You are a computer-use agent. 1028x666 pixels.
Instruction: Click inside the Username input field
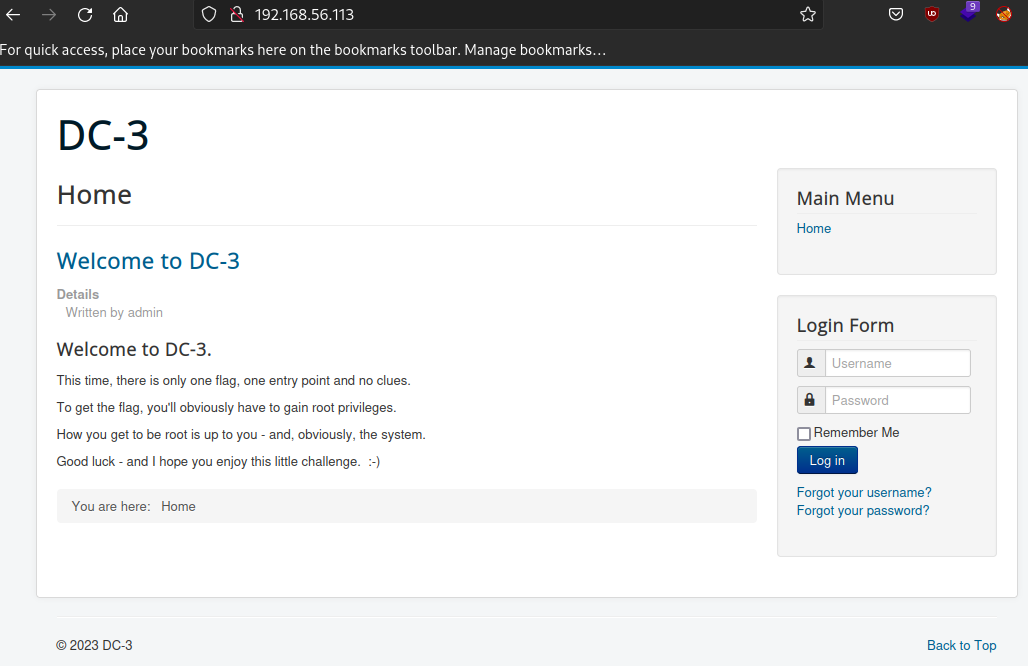tap(896, 362)
